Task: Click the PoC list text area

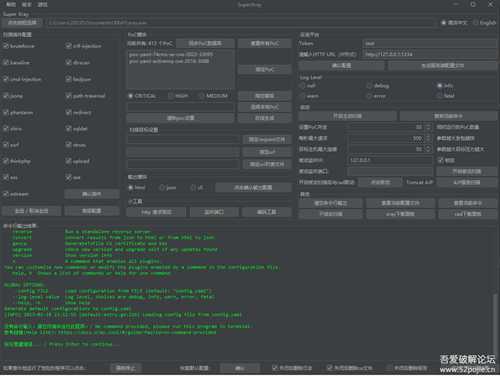Action: (x=181, y=69)
